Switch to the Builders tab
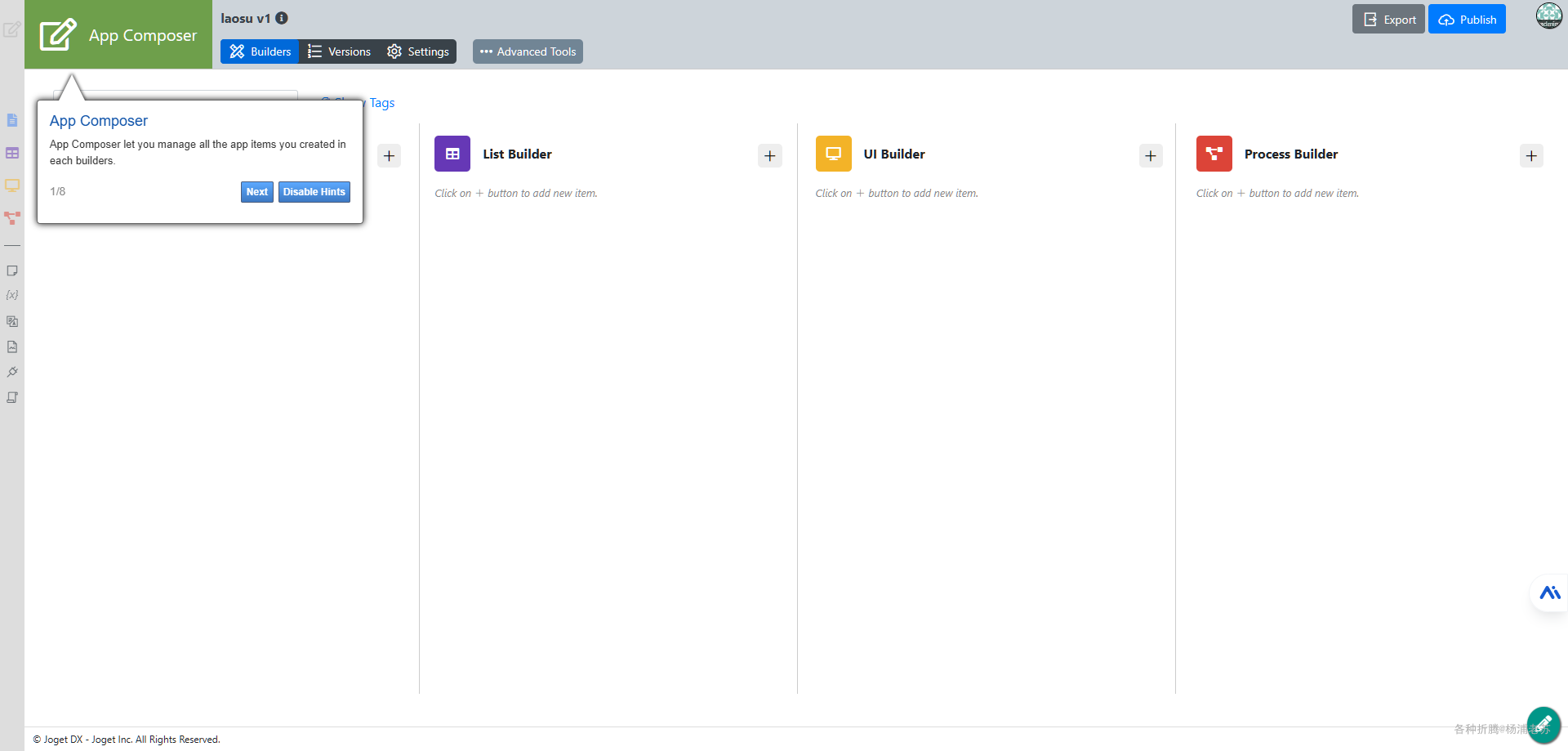This screenshot has width=1568, height=751. [x=260, y=51]
